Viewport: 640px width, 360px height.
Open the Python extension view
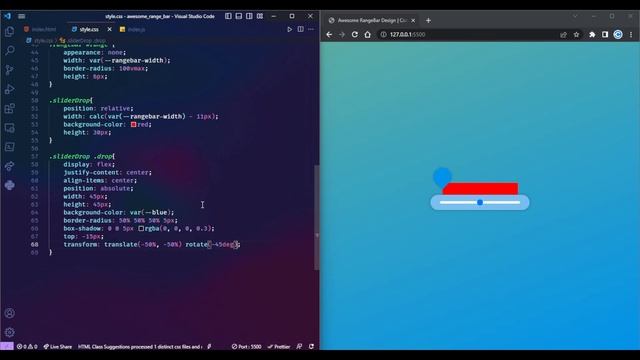(9, 185)
